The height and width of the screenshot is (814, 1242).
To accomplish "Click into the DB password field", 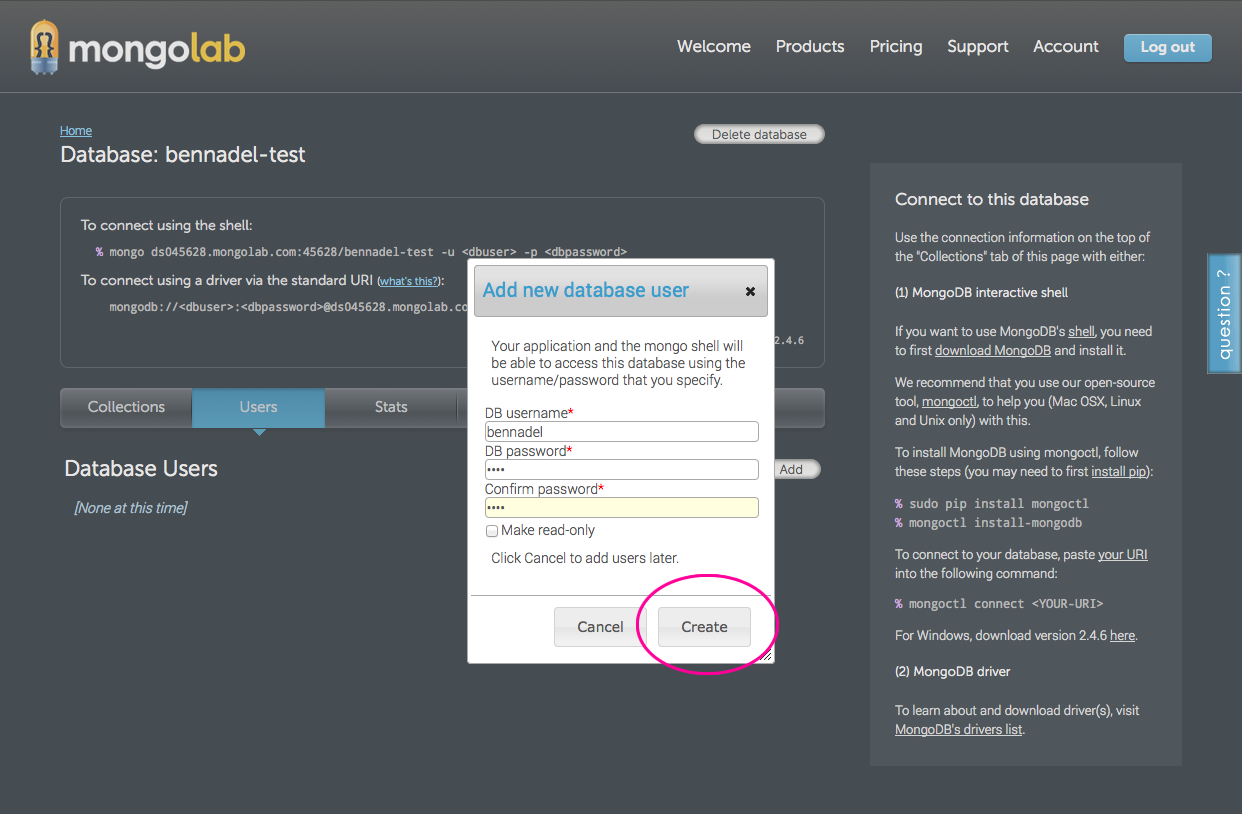I will click(621, 470).
